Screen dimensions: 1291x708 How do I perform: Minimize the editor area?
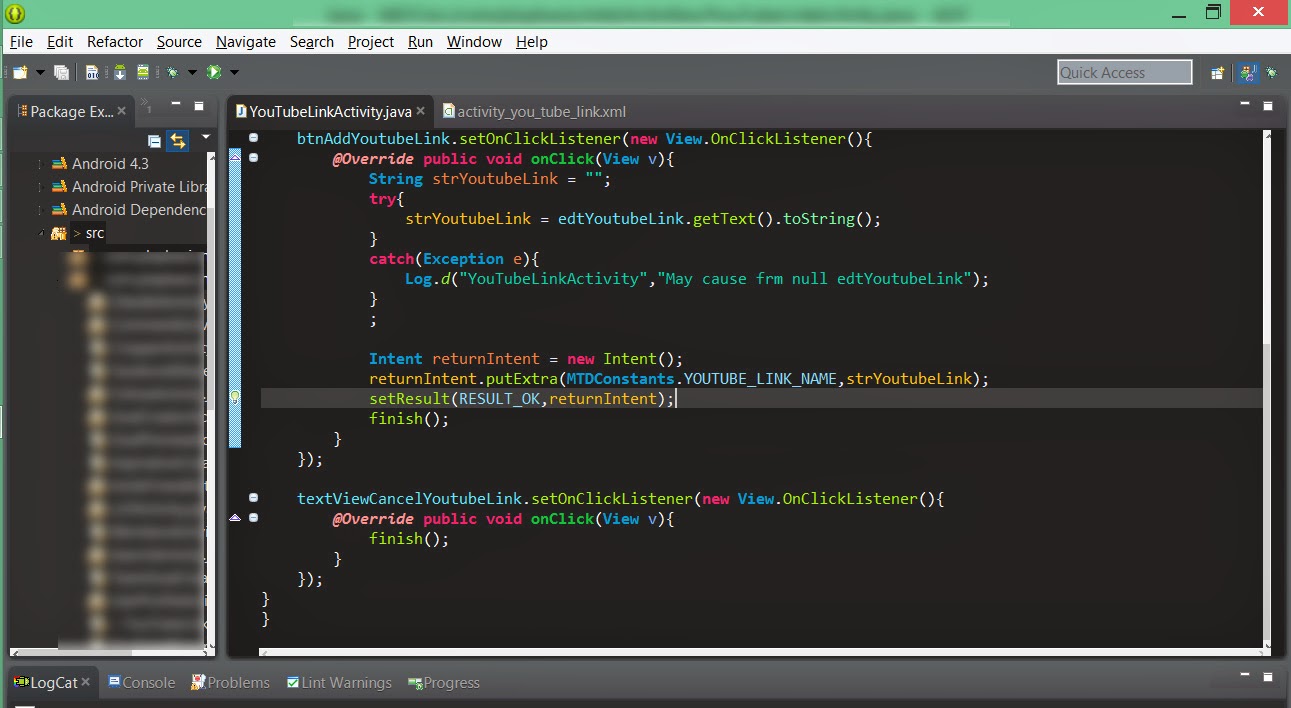click(1247, 104)
